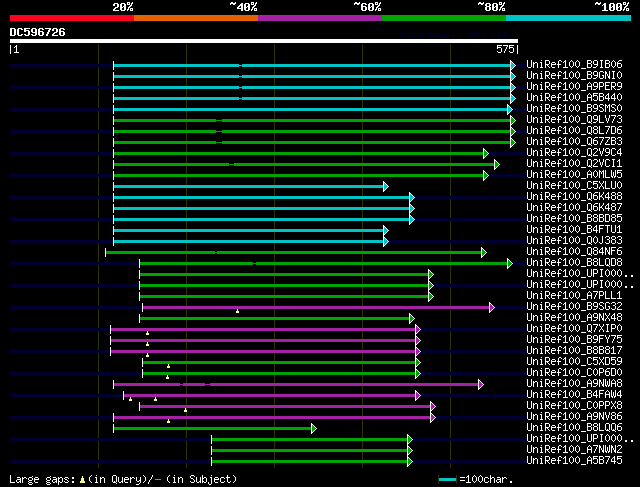Select the UniRef100_C0P6D0 hit name
The image size is (640, 487).
point(574,373)
